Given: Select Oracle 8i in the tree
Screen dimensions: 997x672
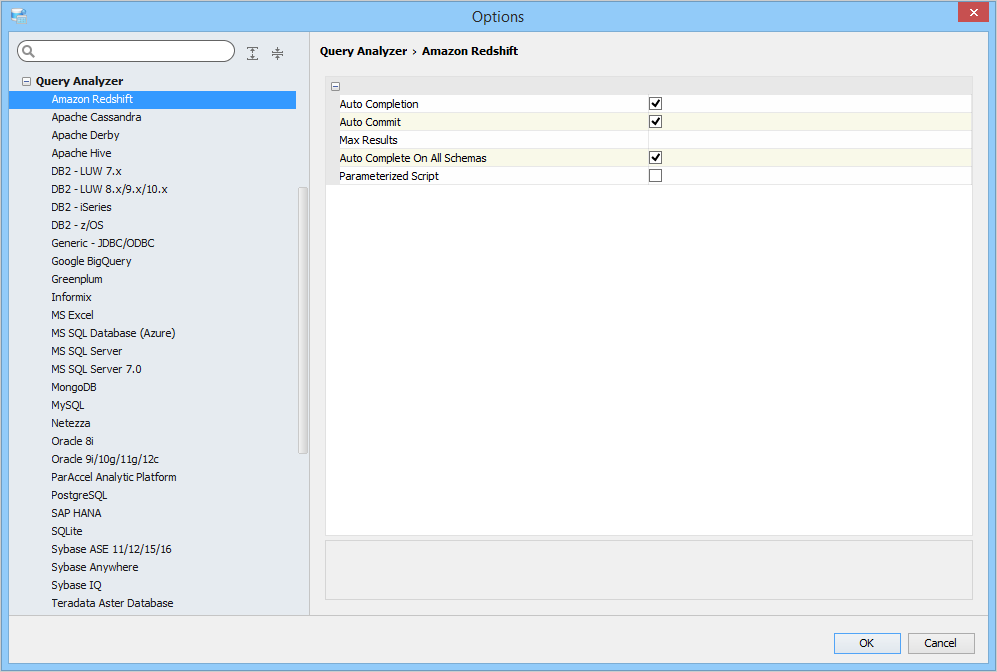Looking at the screenshot, I should point(72,441).
